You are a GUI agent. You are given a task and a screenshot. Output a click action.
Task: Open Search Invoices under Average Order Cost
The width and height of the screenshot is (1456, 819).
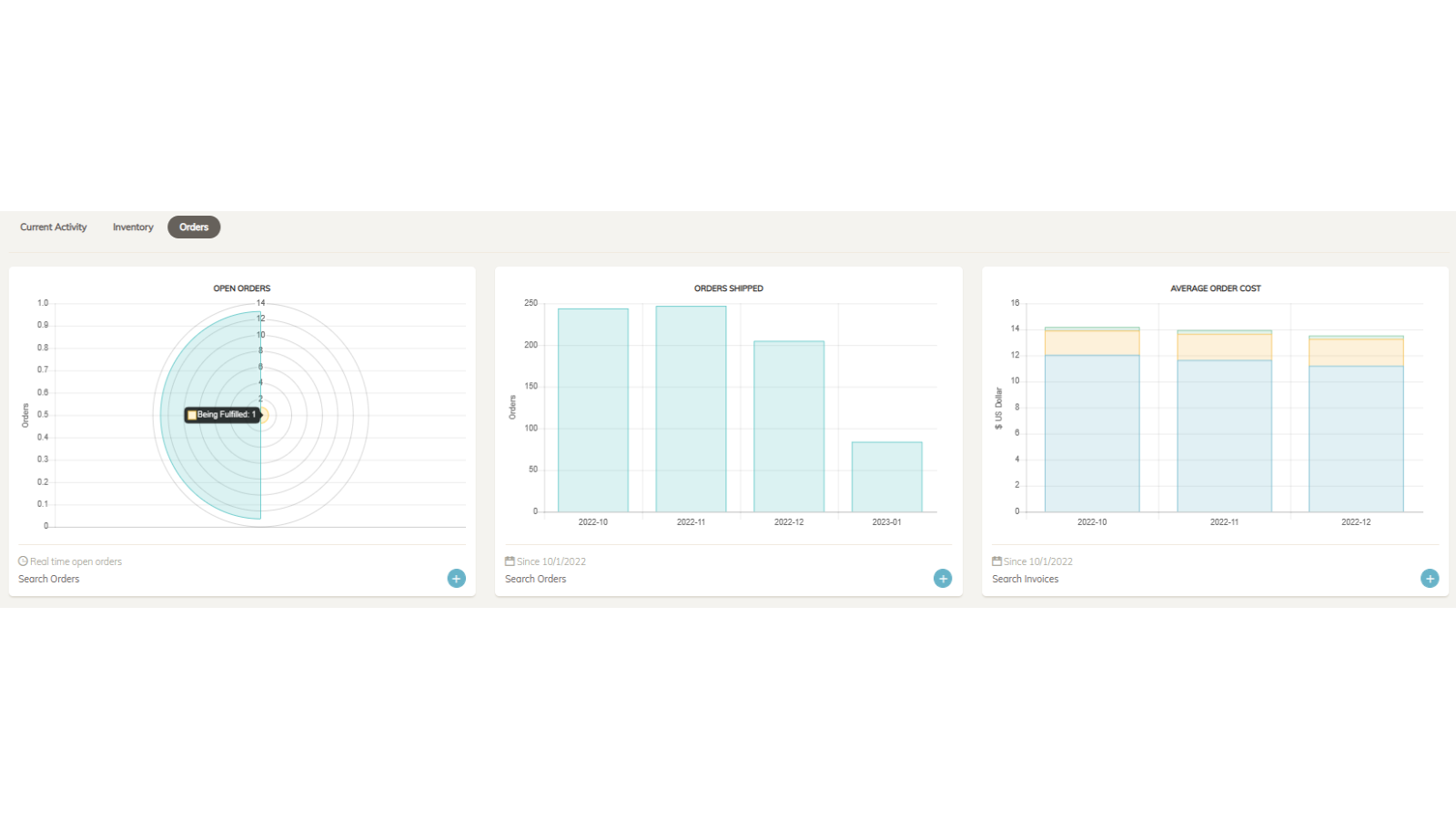pyautogui.click(x=1026, y=579)
